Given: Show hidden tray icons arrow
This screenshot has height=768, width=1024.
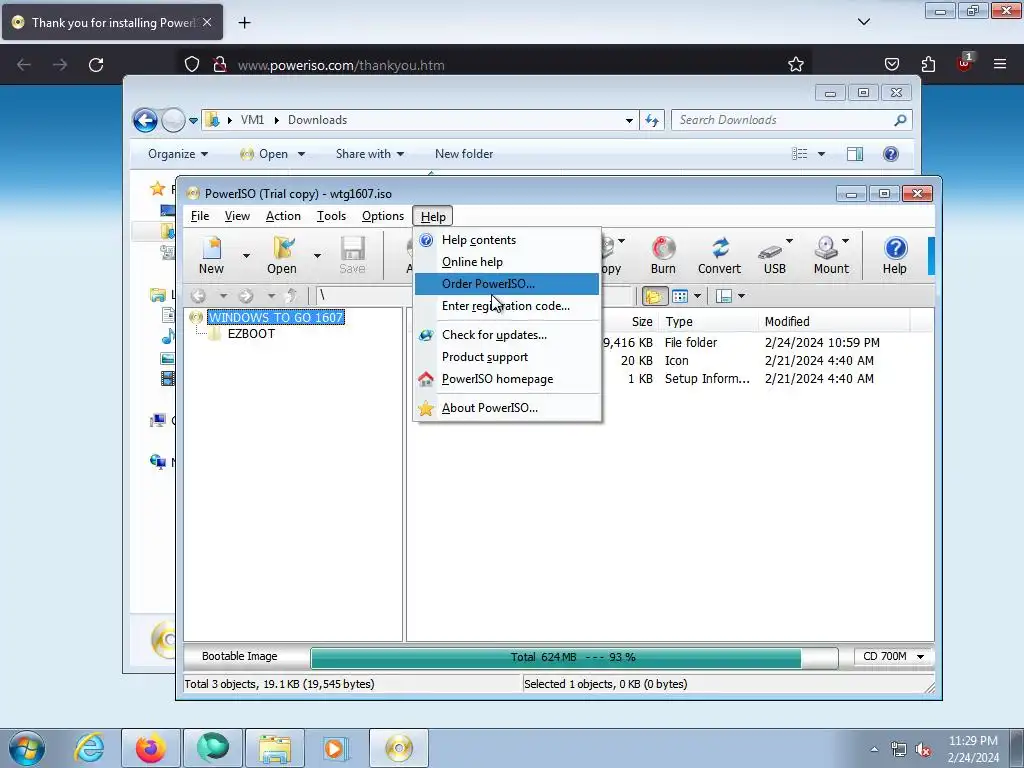Looking at the screenshot, I should click(874, 750).
